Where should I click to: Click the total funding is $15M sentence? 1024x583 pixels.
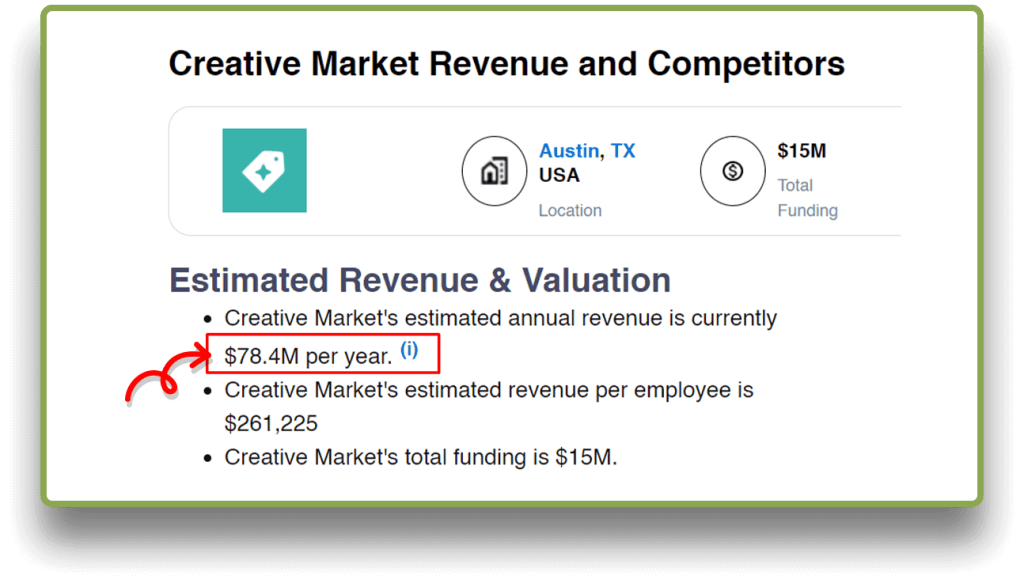(421, 457)
